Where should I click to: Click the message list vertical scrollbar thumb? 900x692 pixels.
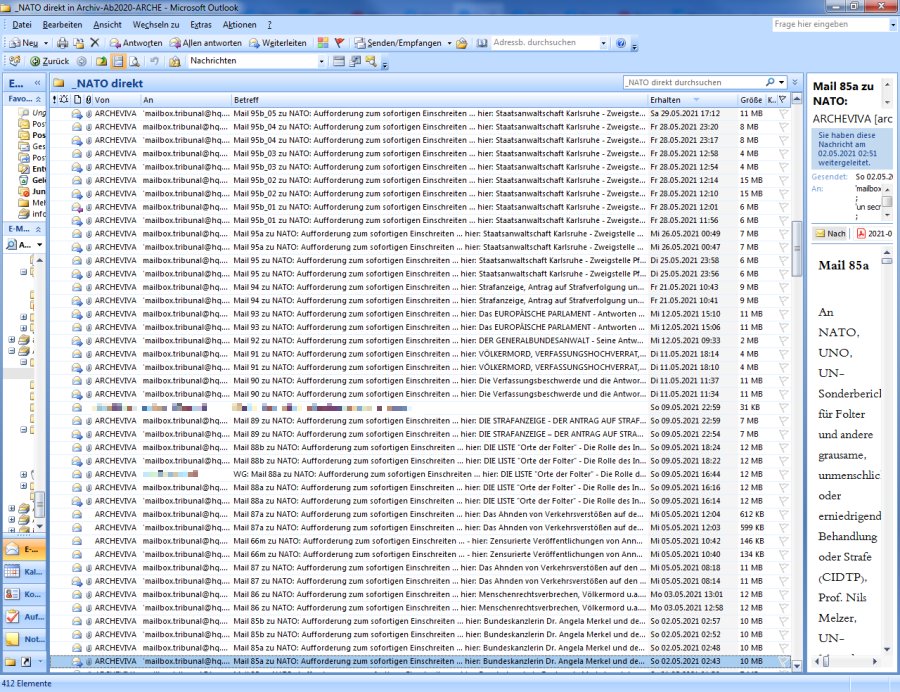pyautogui.click(x=797, y=248)
